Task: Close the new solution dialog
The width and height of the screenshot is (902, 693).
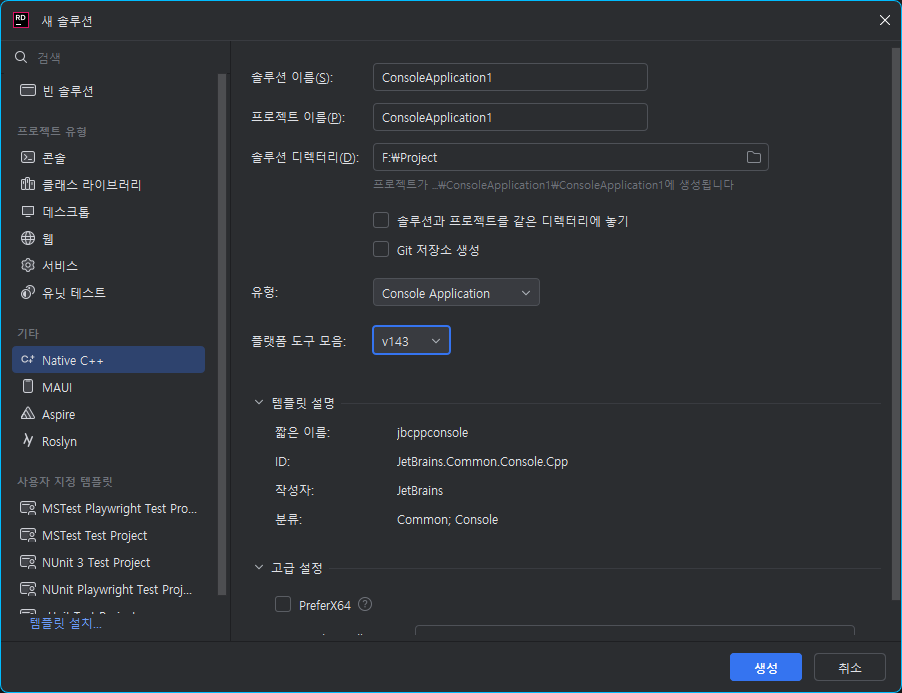Action: [885, 20]
